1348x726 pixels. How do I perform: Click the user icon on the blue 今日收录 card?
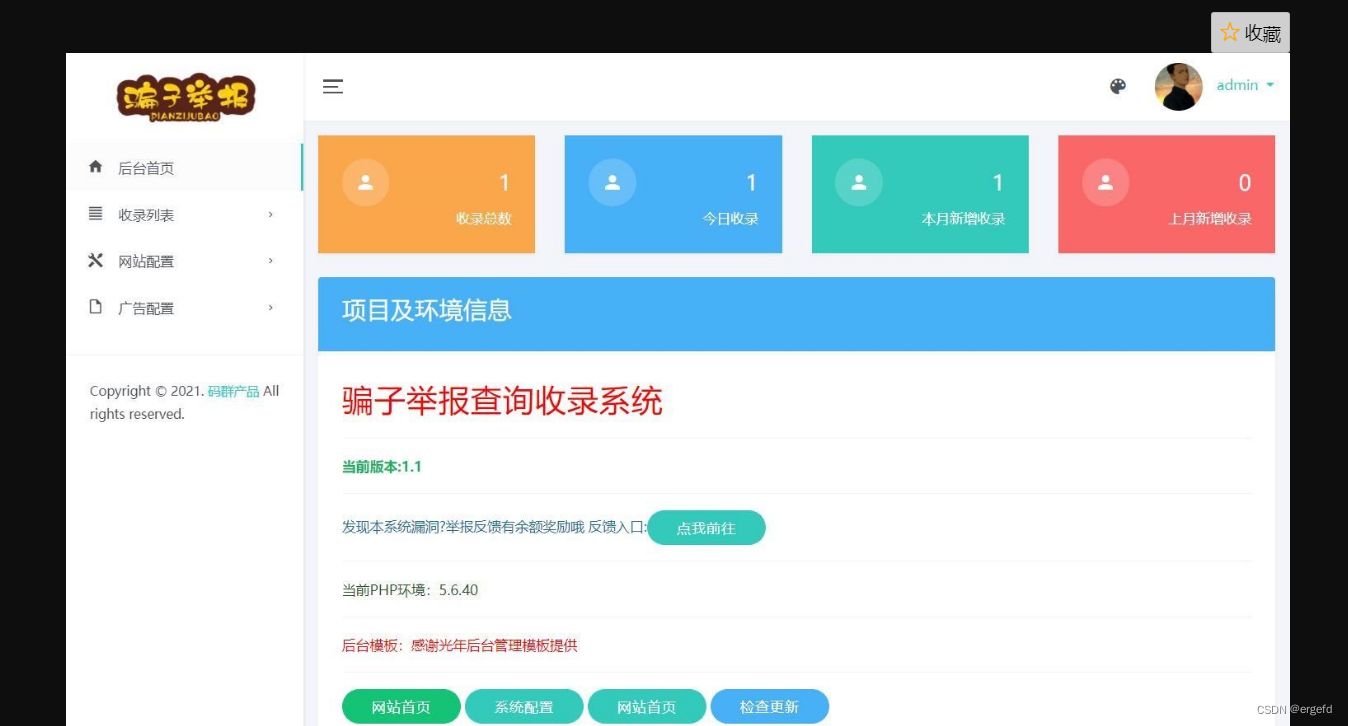coord(612,182)
